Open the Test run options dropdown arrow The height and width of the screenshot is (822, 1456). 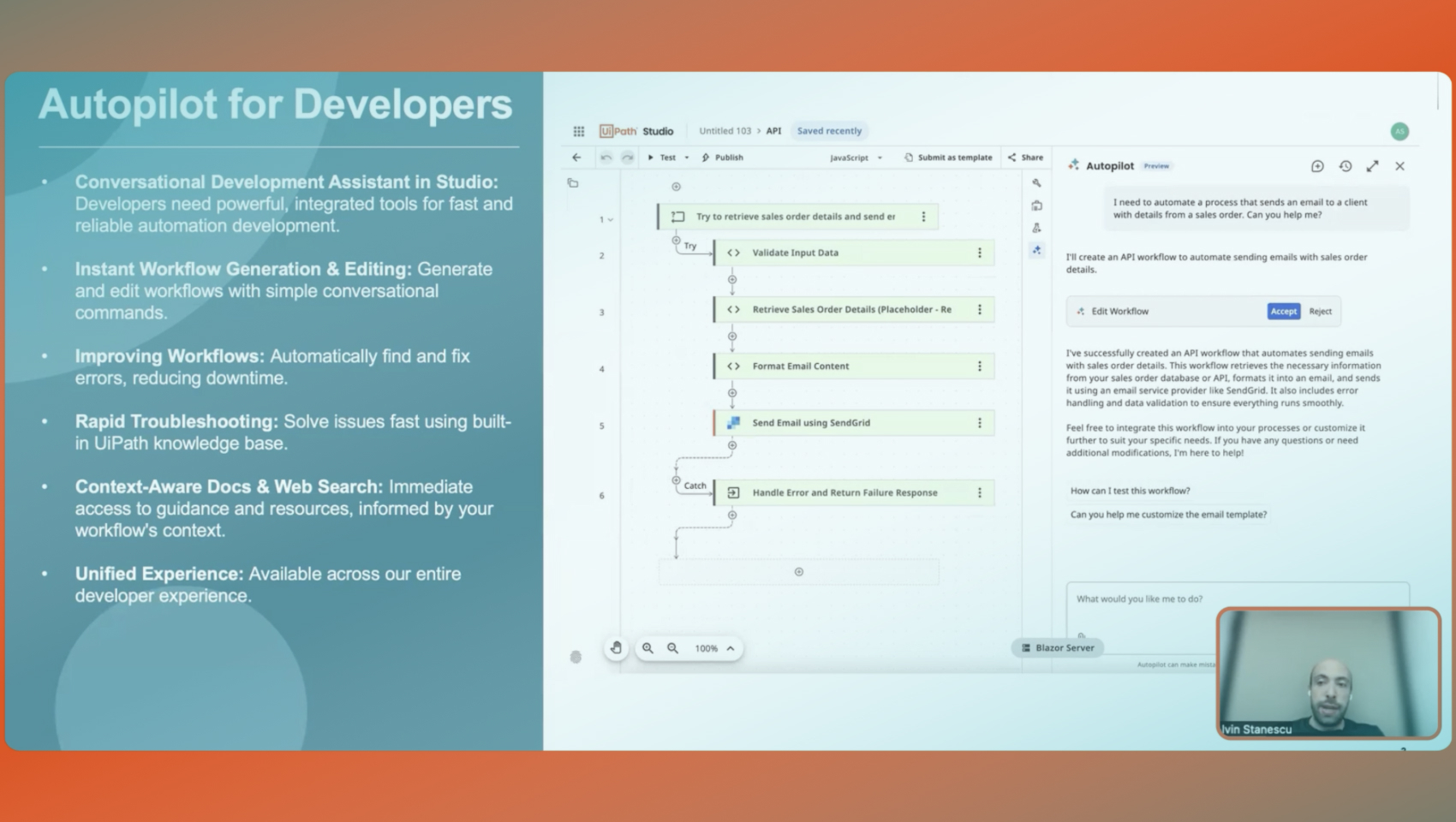[687, 158]
